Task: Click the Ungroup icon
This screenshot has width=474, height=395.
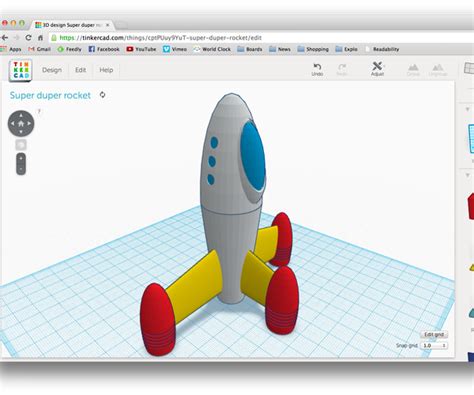Action: [x=438, y=70]
